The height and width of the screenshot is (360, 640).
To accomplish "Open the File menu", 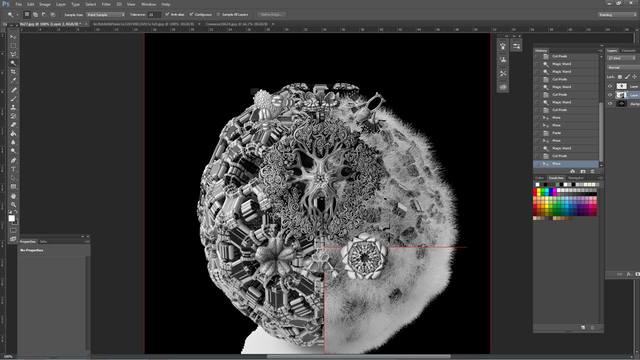I will [19, 4].
